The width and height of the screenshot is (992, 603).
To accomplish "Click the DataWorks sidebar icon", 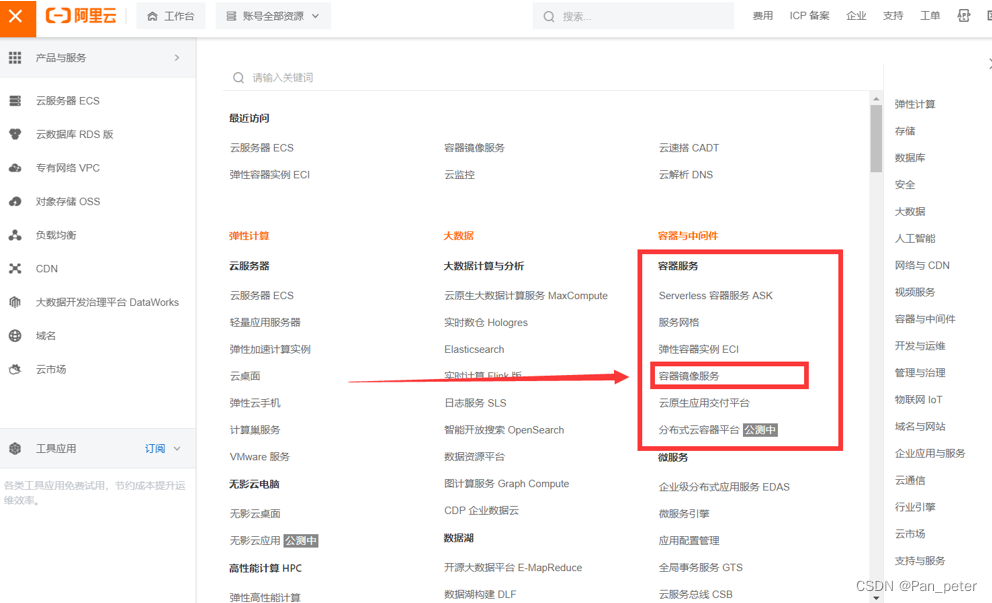I will point(15,302).
